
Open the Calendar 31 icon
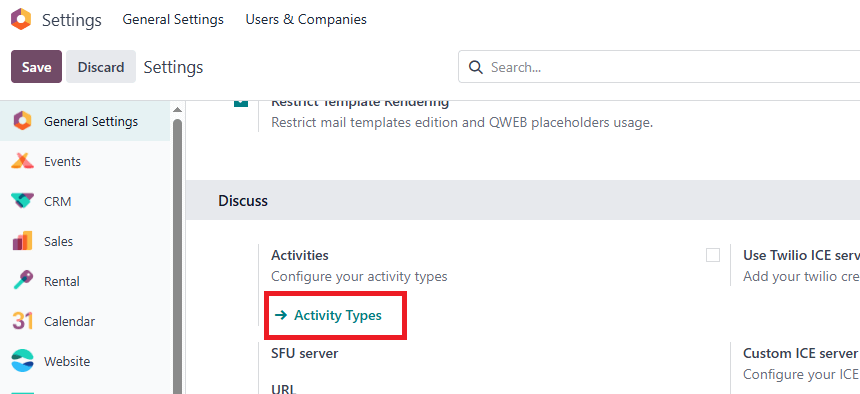click(x=22, y=321)
